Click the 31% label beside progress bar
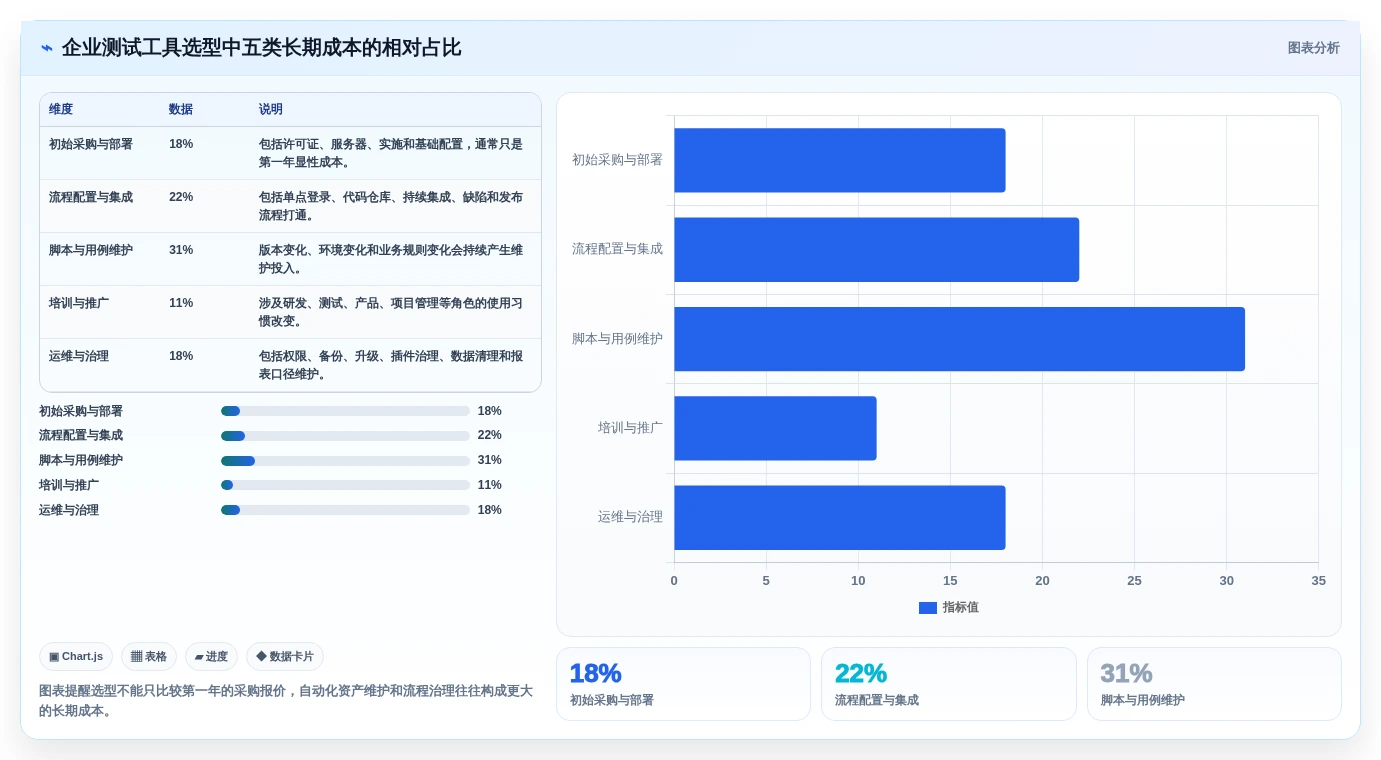 click(x=490, y=461)
